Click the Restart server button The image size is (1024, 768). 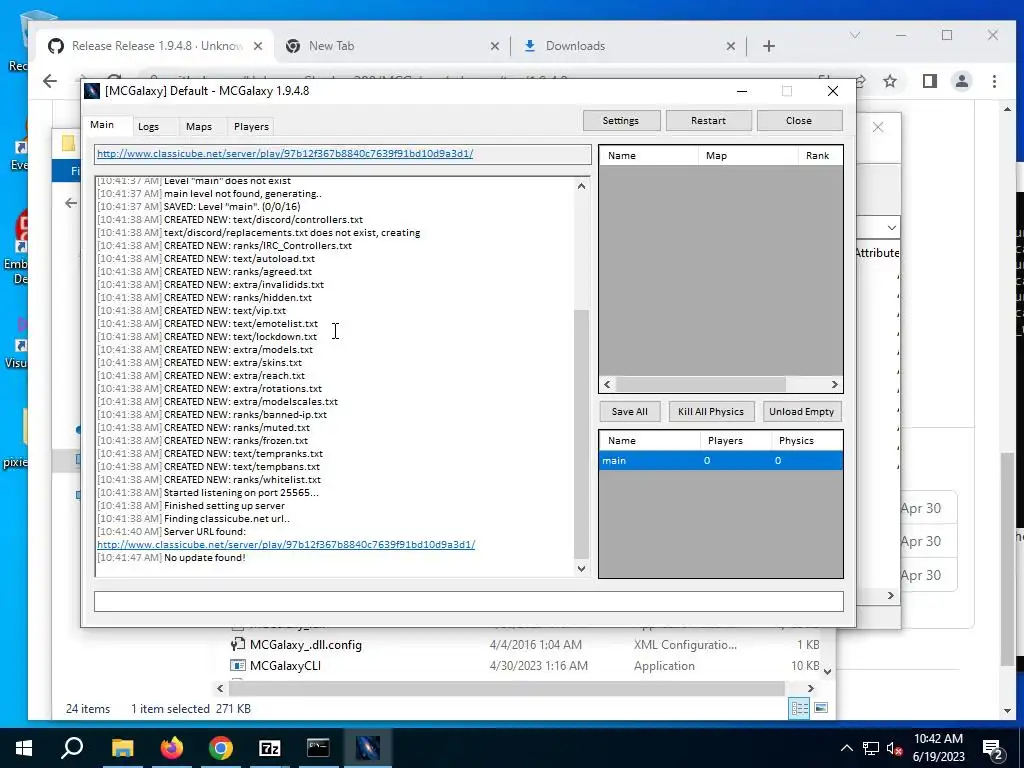(x=708, y=121)
